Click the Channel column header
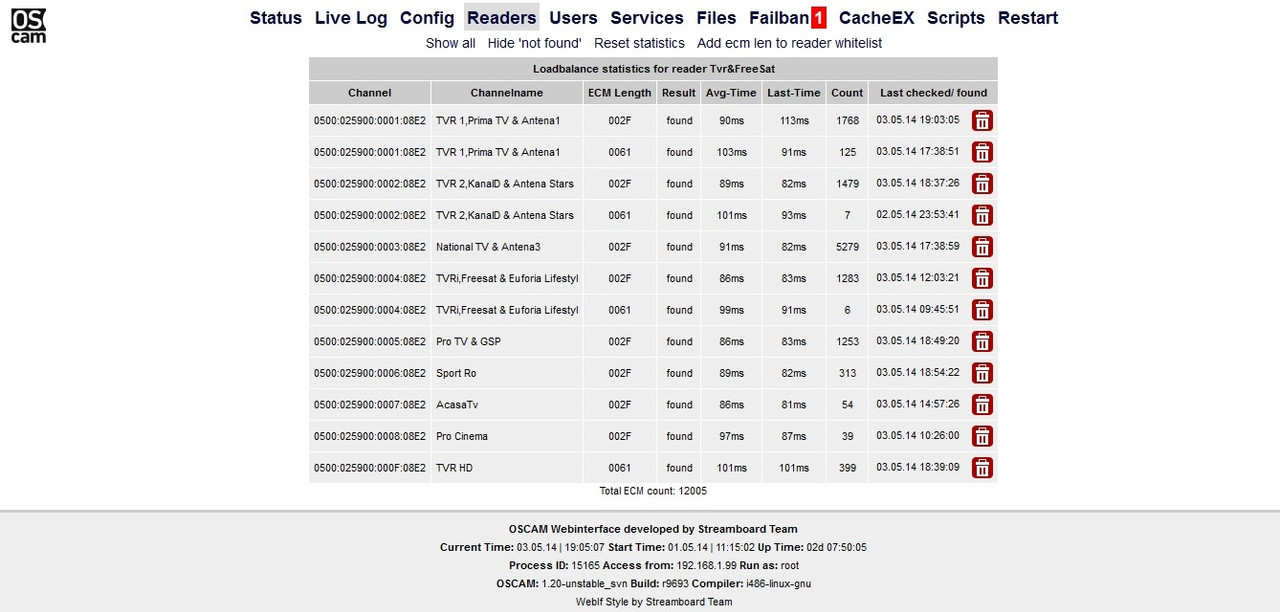Screen dimensions: 1280x612 (x=370, y=92)
